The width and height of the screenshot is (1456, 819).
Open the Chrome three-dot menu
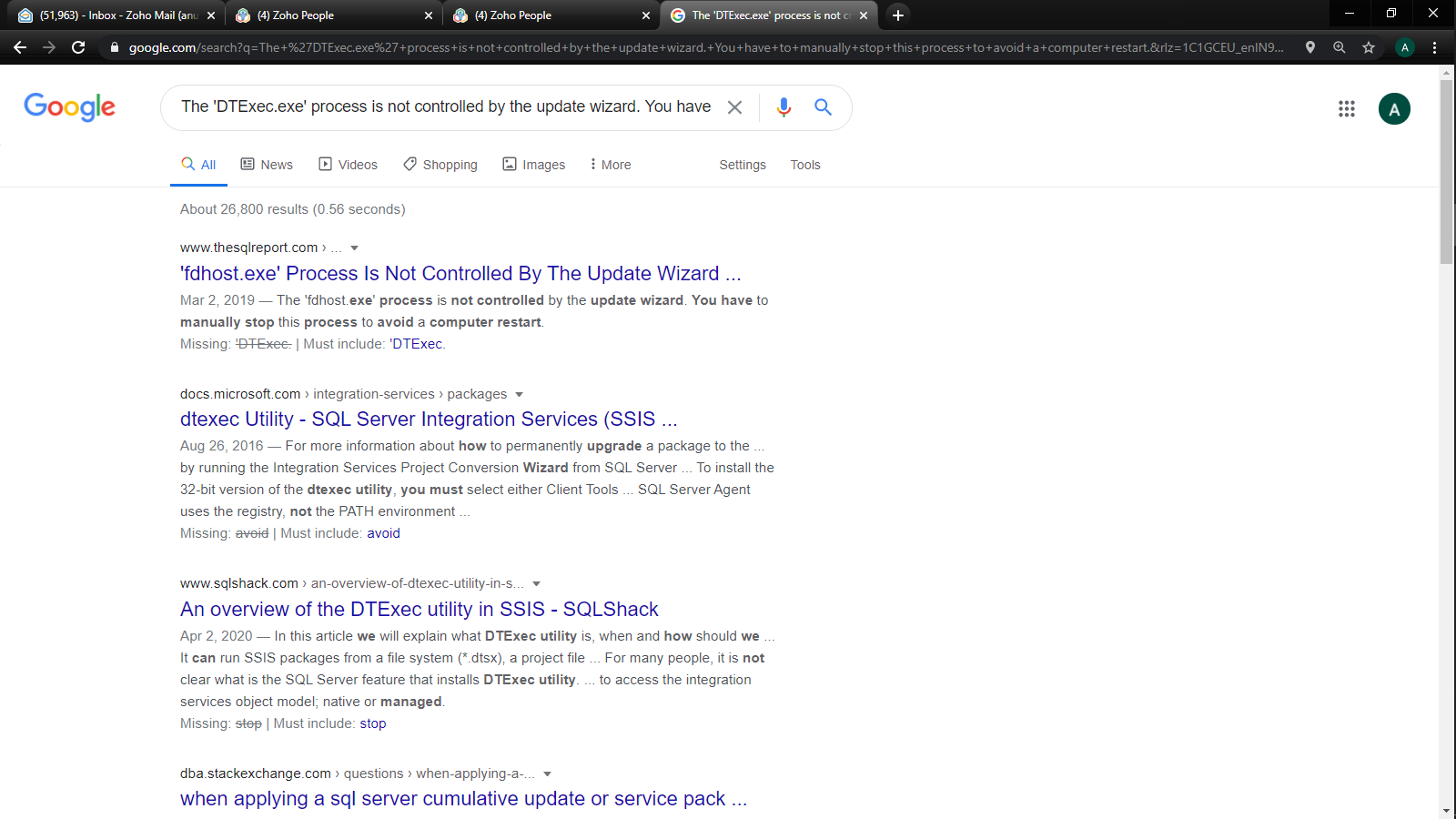click(x=1435, y=47)
